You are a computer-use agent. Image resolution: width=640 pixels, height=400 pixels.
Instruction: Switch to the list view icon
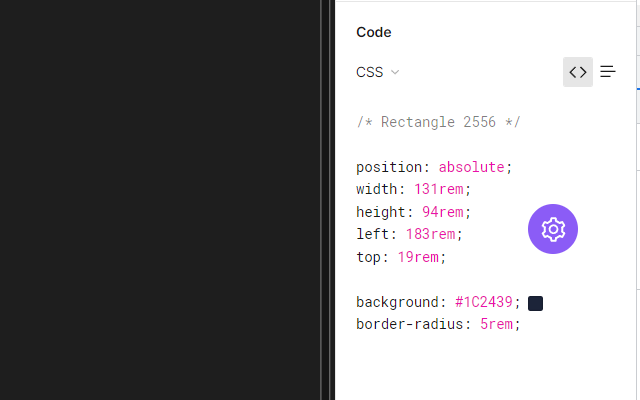coord(608,72)
